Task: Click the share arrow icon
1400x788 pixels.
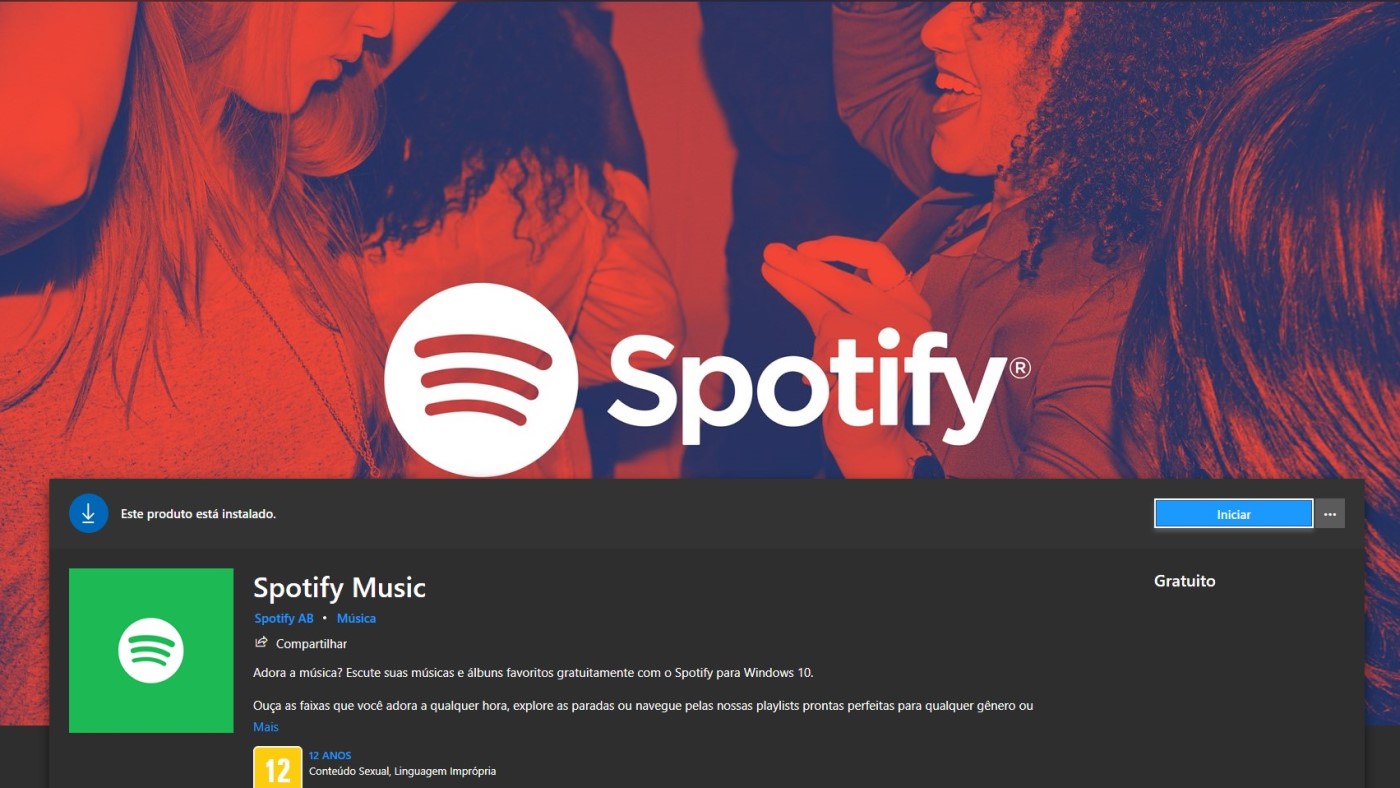Action: pyautogui.click(x=262, y=643)
